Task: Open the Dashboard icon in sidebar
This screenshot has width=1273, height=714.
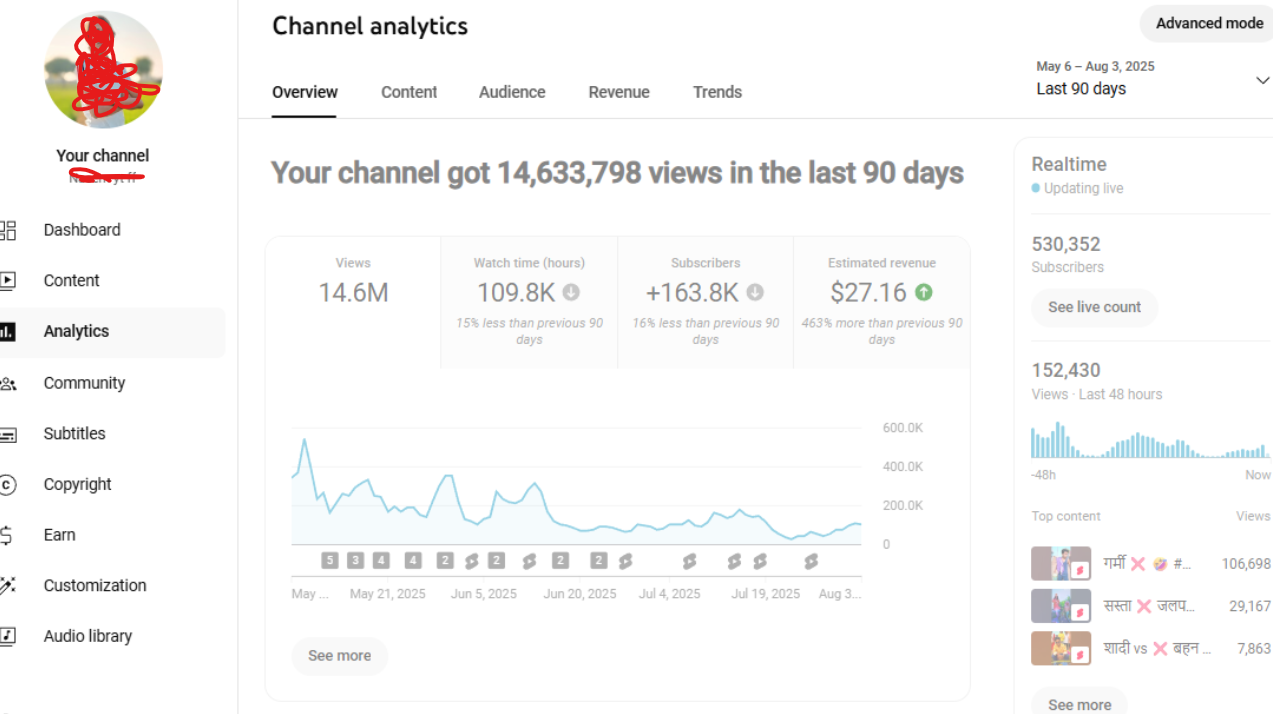Action: click(x=8, y=230)
